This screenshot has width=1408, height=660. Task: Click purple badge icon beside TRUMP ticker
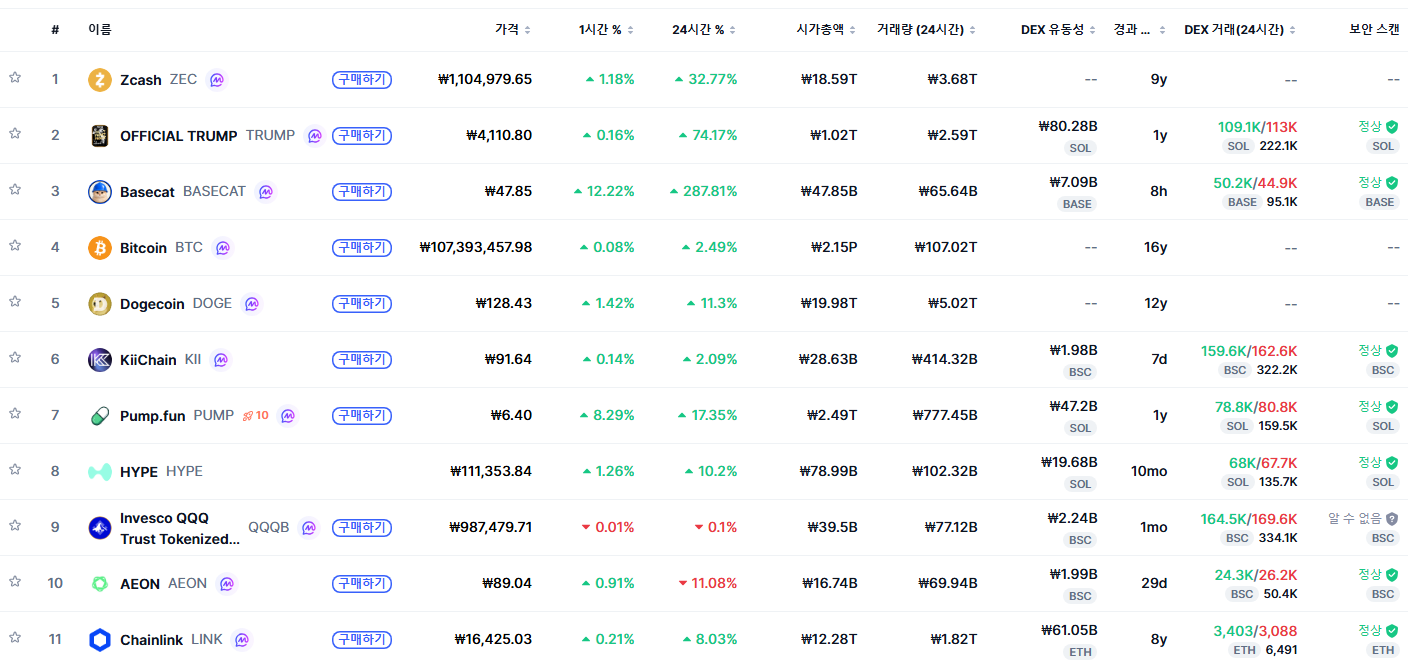(315, 136)
